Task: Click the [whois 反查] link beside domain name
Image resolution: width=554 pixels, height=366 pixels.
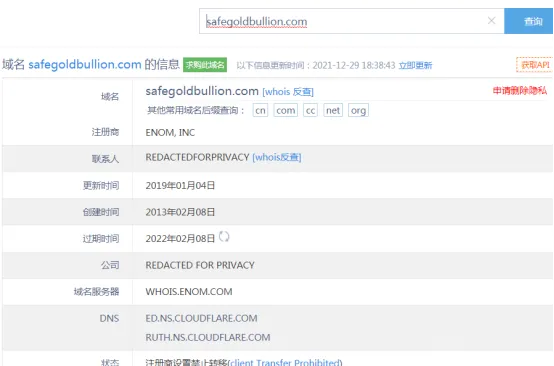Action: (288, 92)
